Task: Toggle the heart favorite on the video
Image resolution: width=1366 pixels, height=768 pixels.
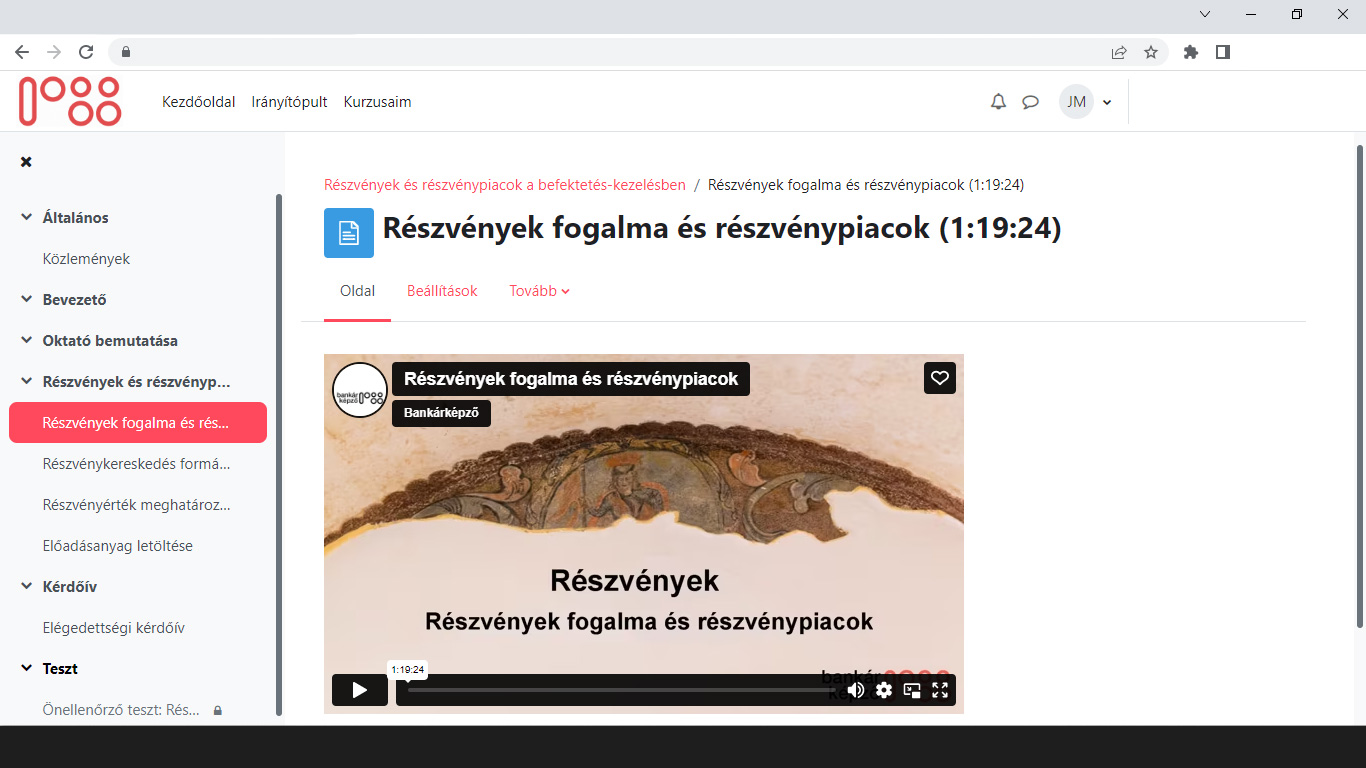Action: [939, 377]
